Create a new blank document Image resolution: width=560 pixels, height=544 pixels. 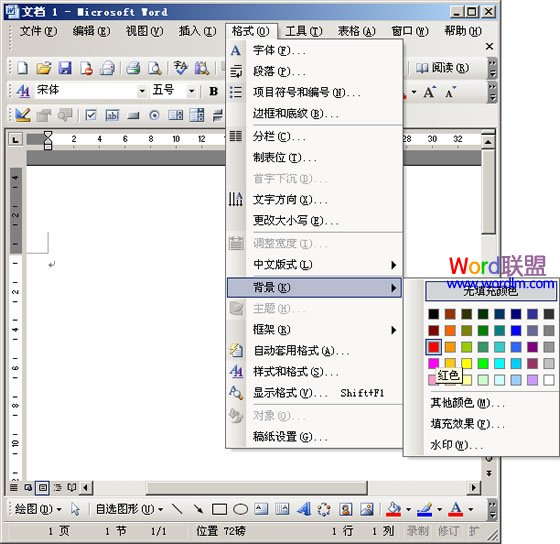pyautogui.click(x=22, y=68)
